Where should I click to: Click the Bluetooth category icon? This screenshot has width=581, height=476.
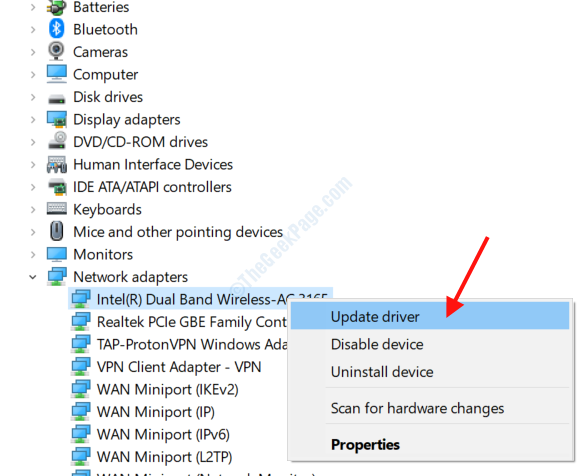pyautogui.click(x=56, y=29)
